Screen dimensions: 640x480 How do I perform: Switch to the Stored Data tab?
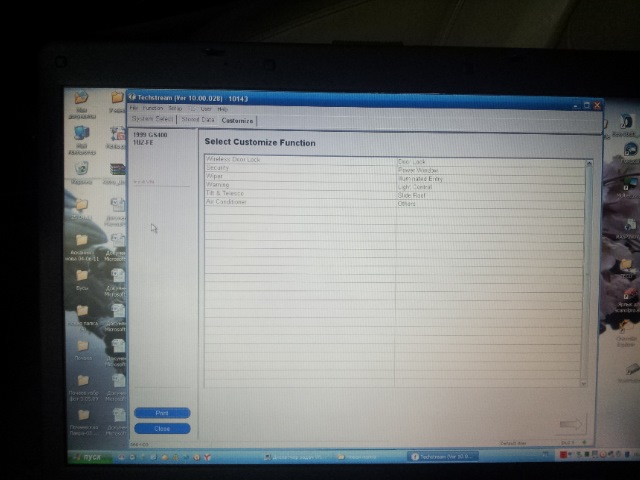click(x=198, y=120)
